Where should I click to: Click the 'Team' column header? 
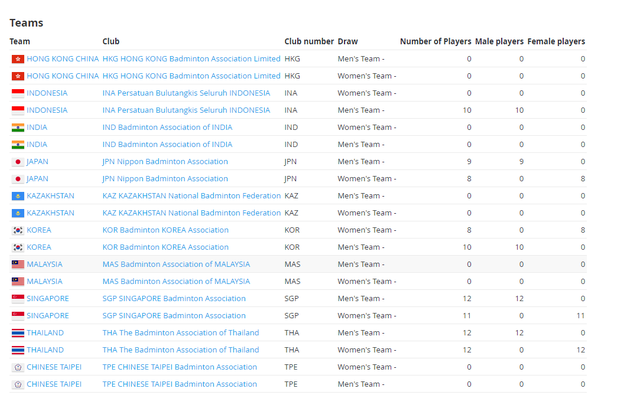20,42
